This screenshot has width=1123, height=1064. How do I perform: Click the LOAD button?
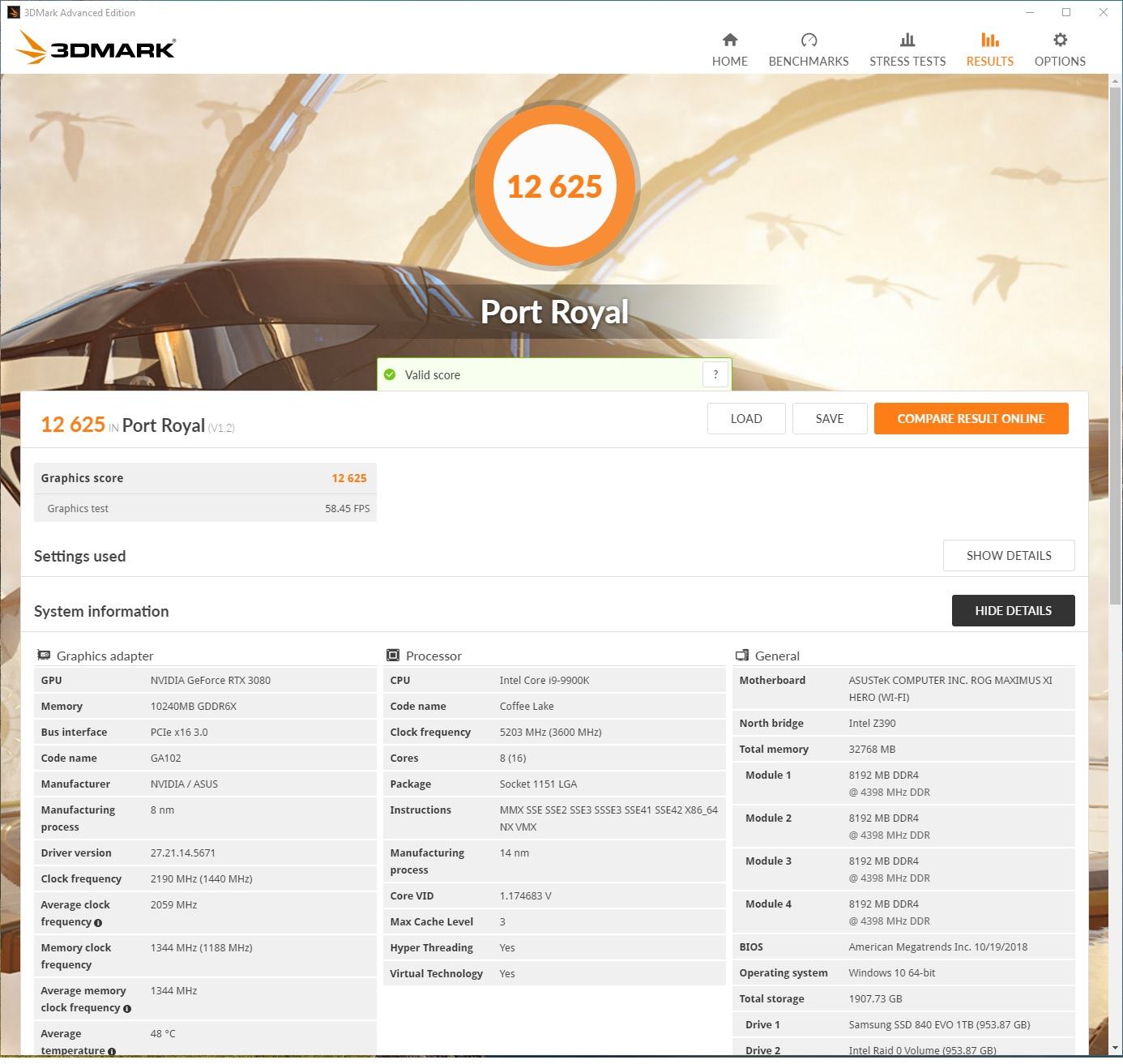click(x=746, y=418)
